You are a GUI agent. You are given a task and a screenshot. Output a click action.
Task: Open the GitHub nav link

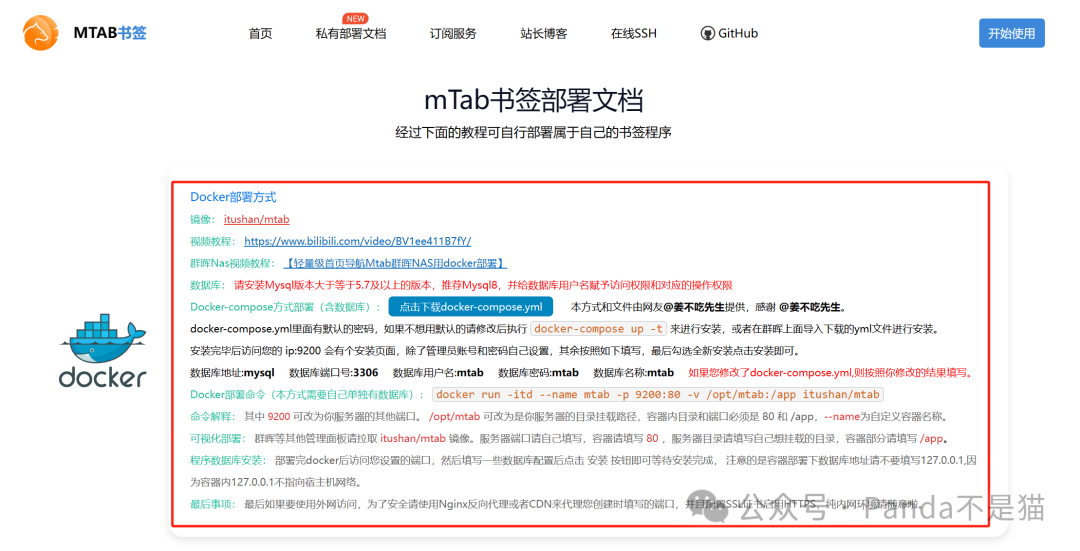tap(729, 33)
